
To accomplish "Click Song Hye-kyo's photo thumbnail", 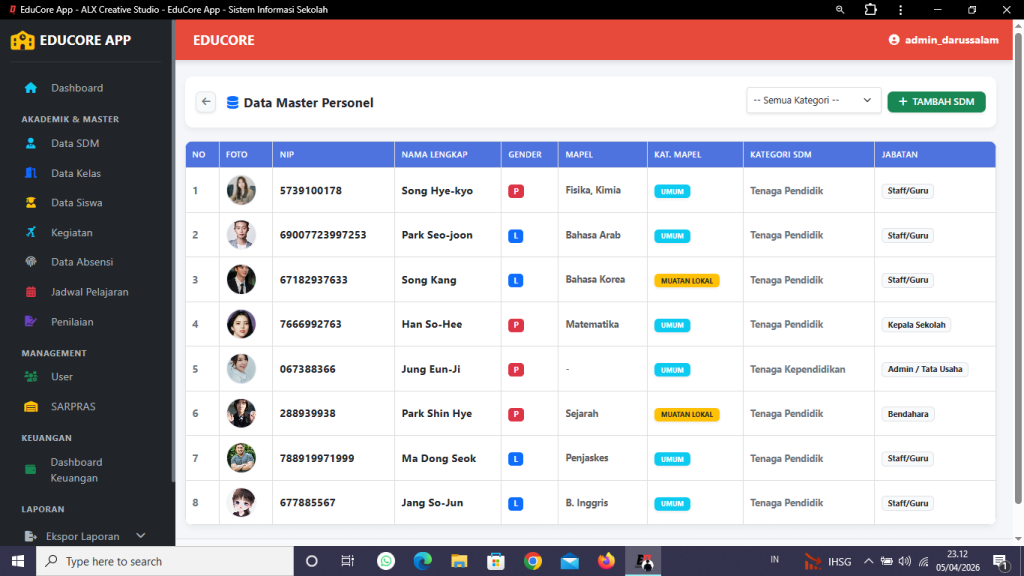I will 241,191.
